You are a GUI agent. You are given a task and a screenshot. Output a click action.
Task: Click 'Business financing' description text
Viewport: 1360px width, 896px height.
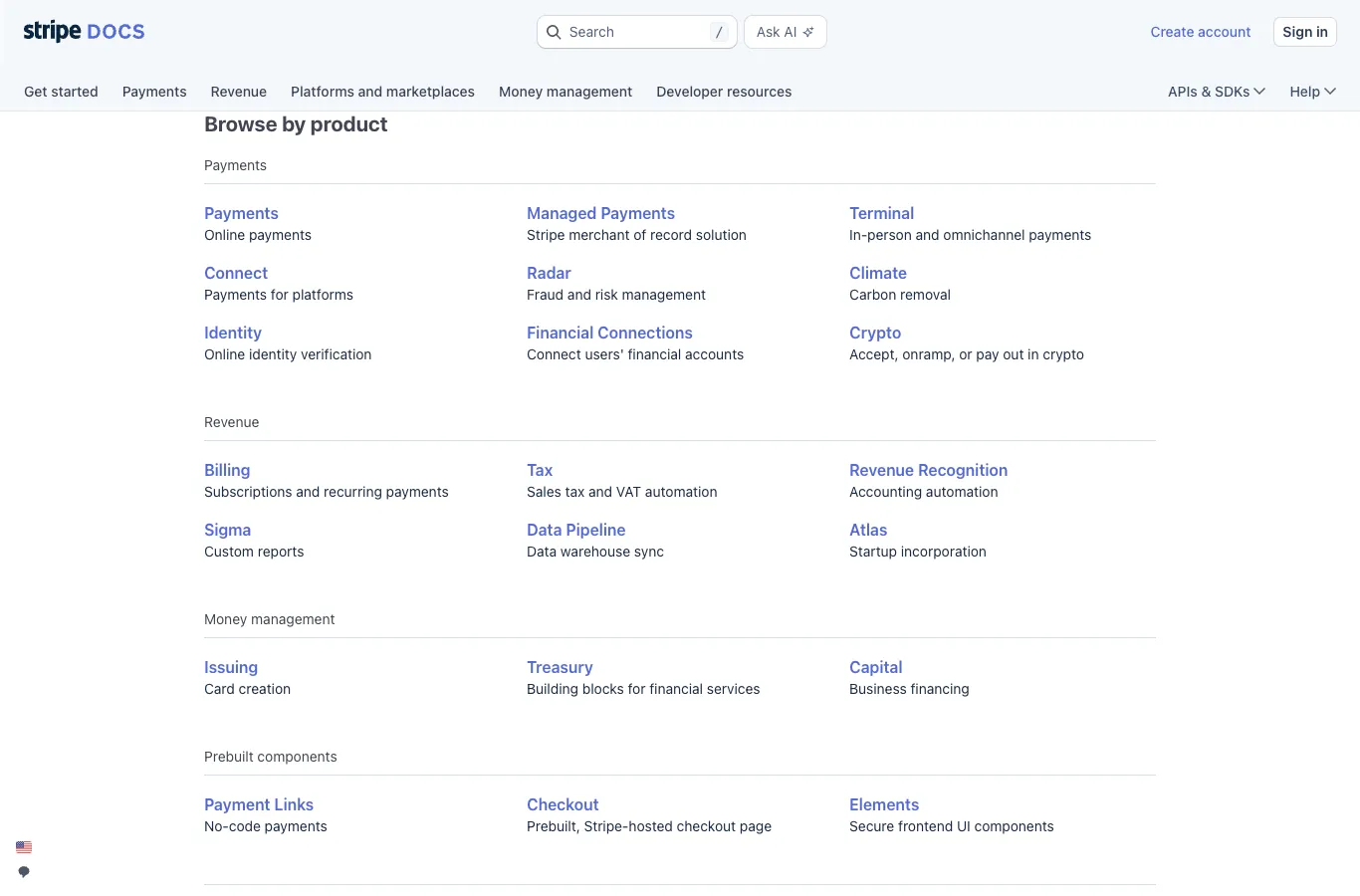pos(909,689)
